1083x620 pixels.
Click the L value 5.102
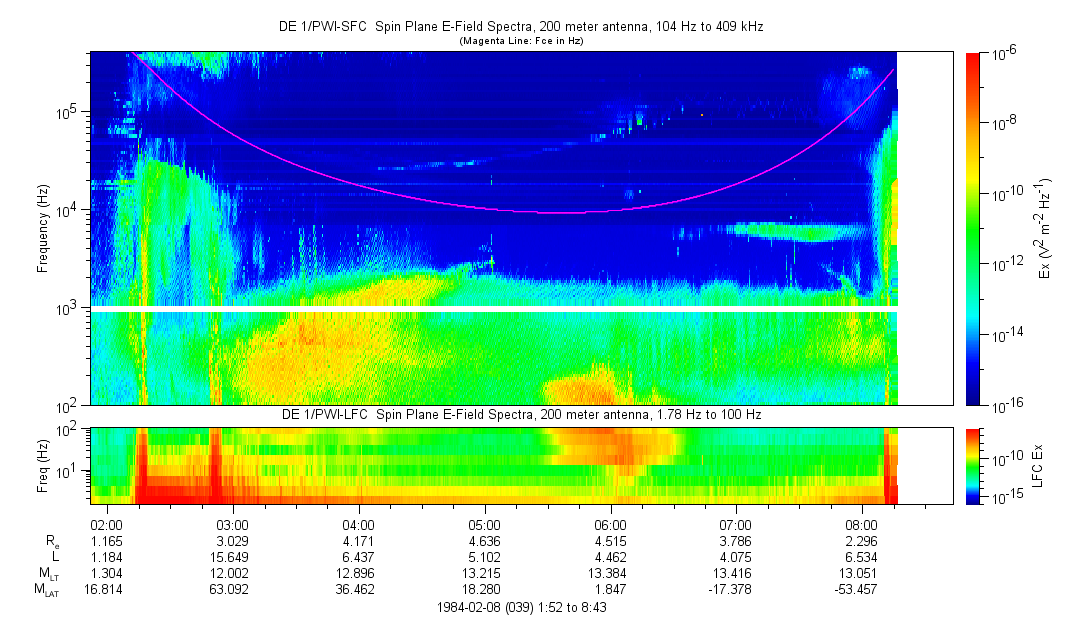click(484, 557)
